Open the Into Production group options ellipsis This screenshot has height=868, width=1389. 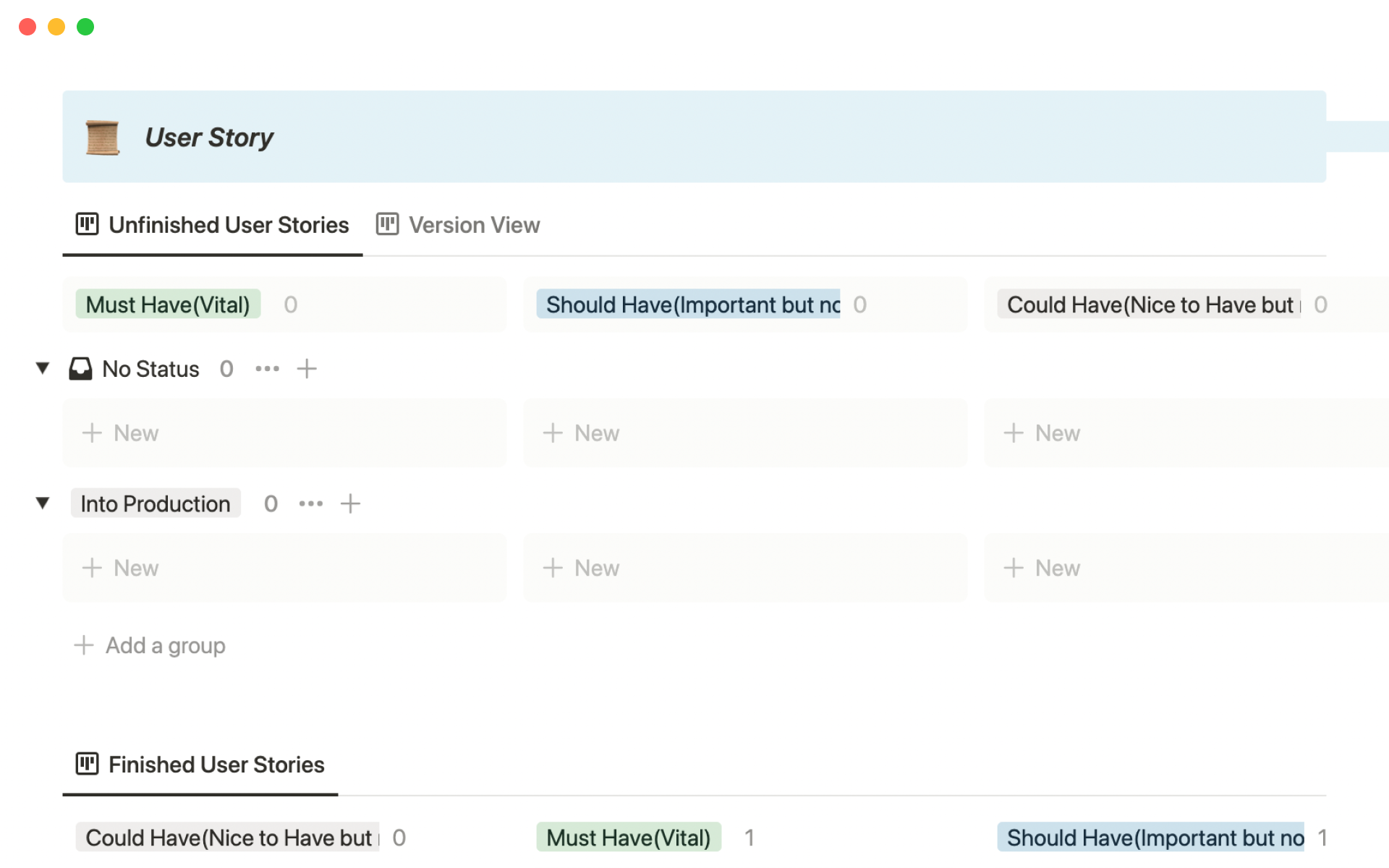(x=311, y=503)
